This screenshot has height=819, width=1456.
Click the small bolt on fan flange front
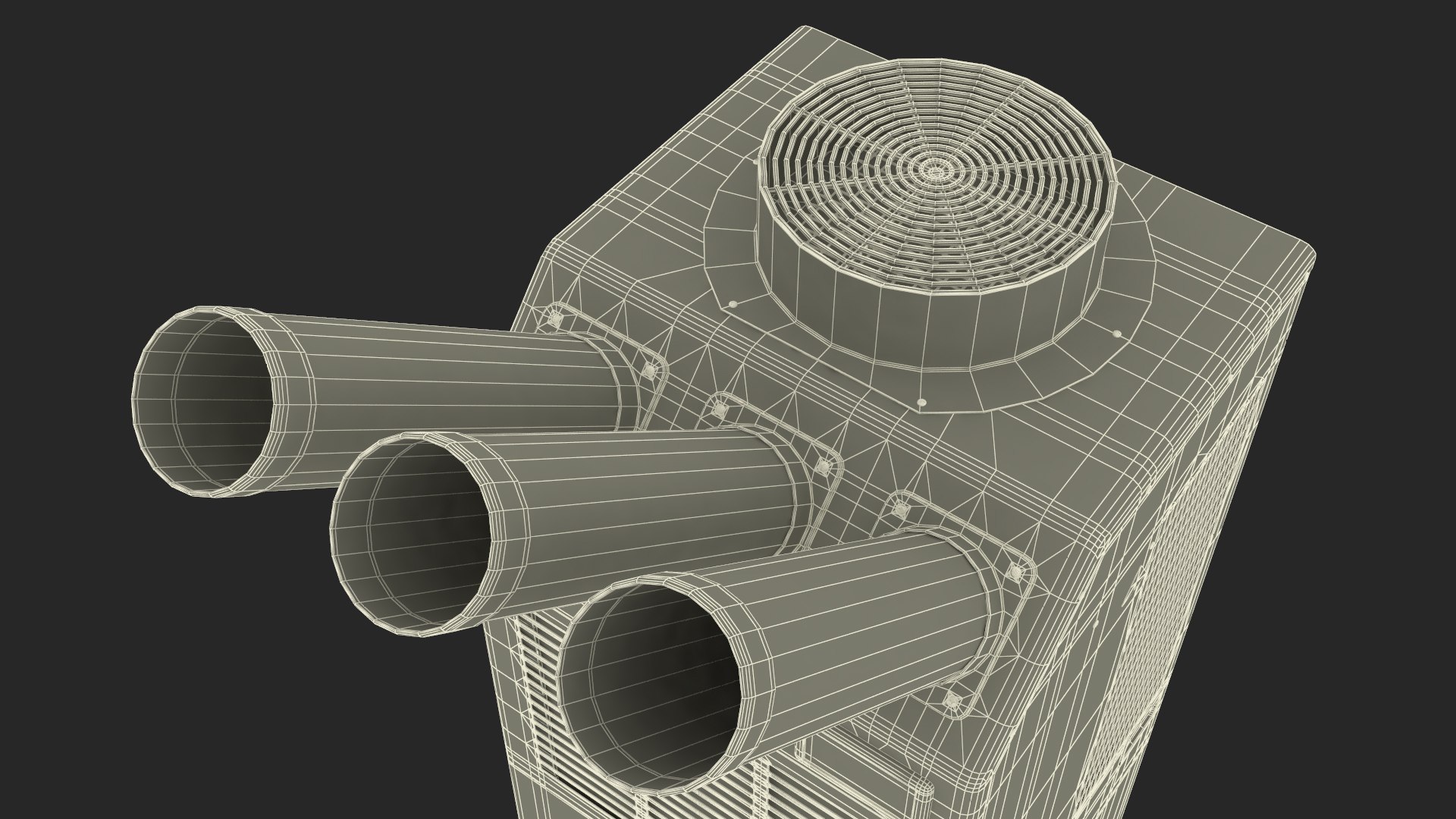click(x=921, y=401)
